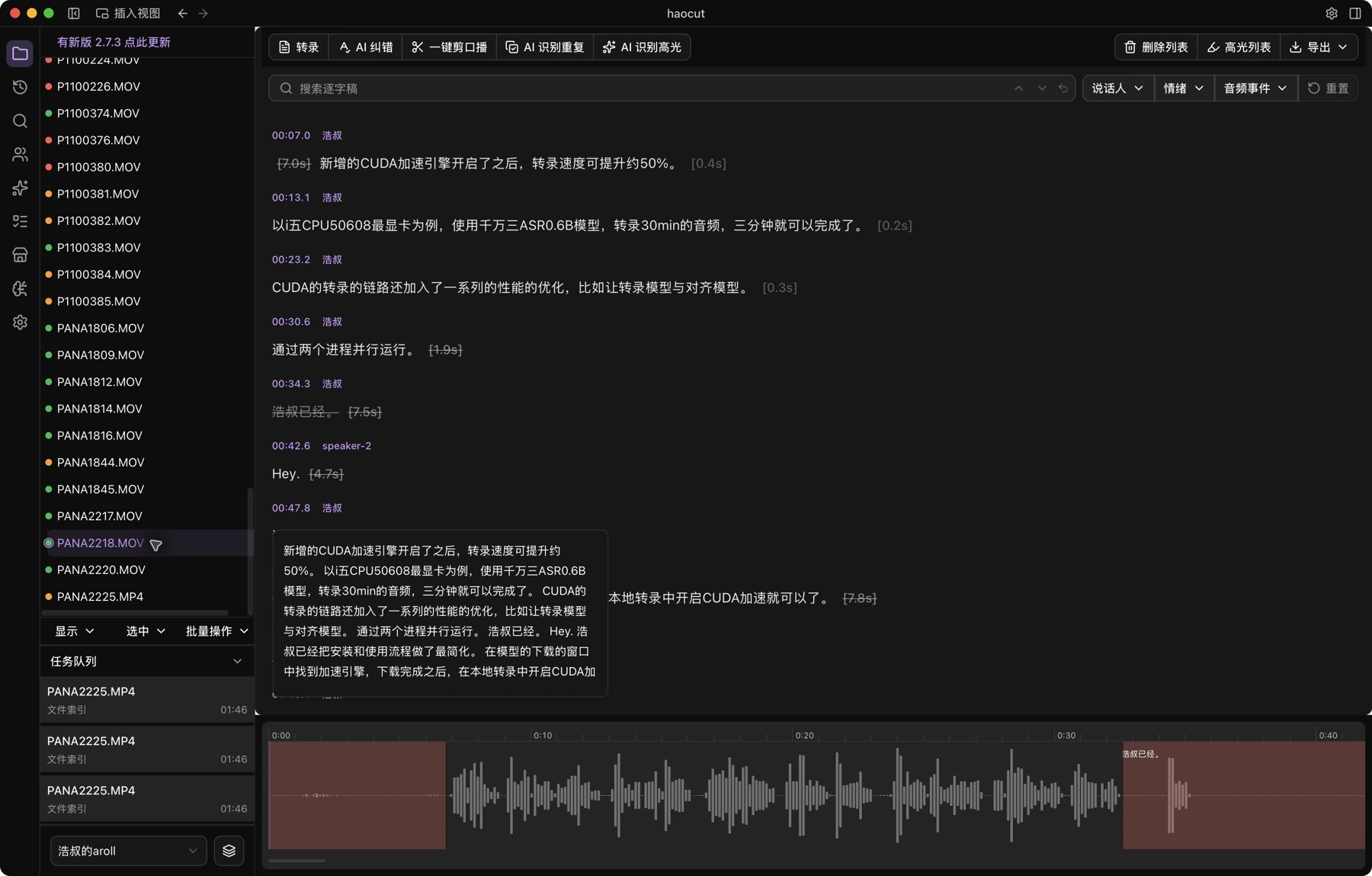Run AI 纠错 error correction
Screen dimensions: 1372x876
coord(366,47)
